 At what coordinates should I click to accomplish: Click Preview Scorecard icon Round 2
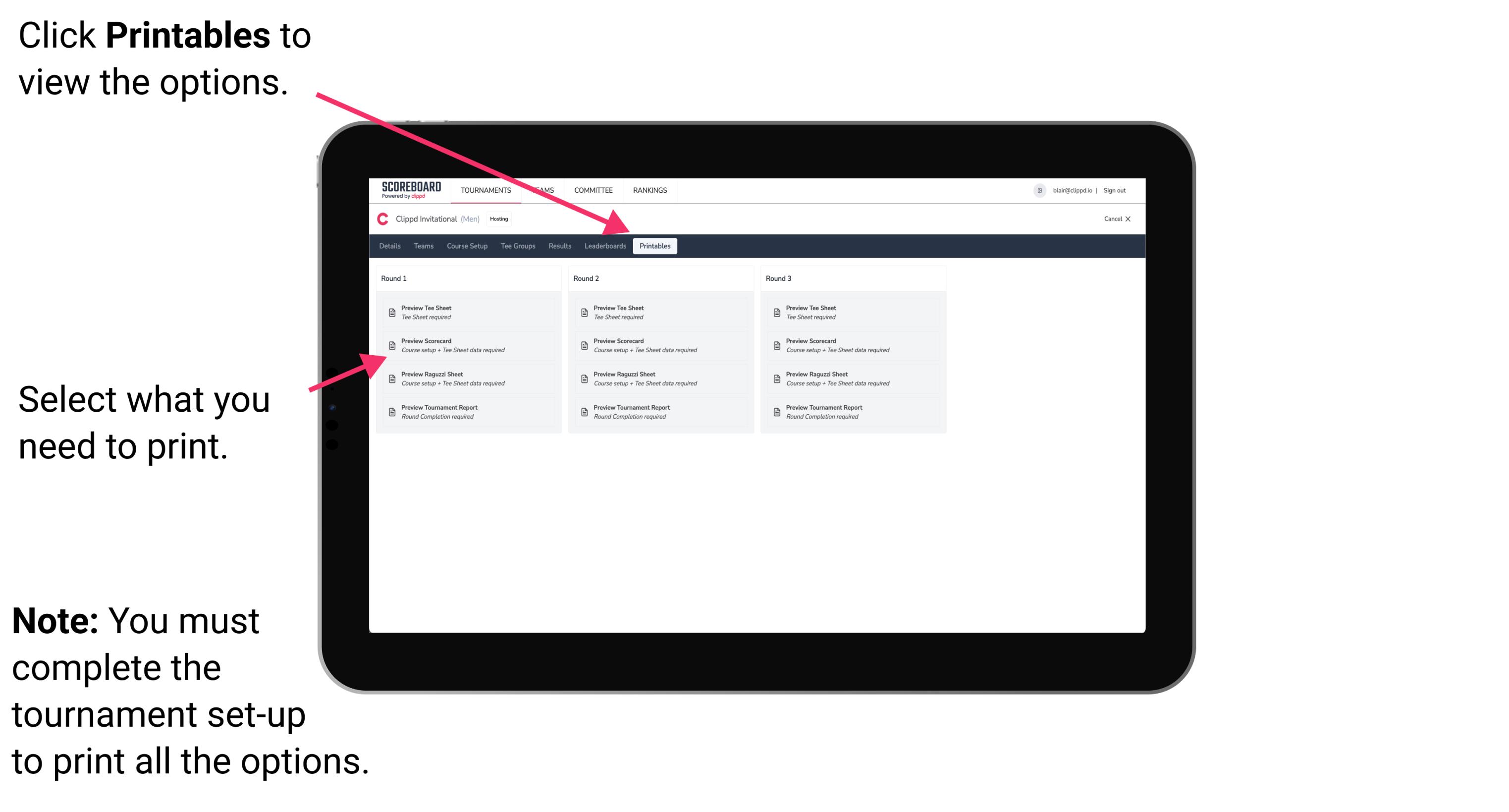point(584,346)
